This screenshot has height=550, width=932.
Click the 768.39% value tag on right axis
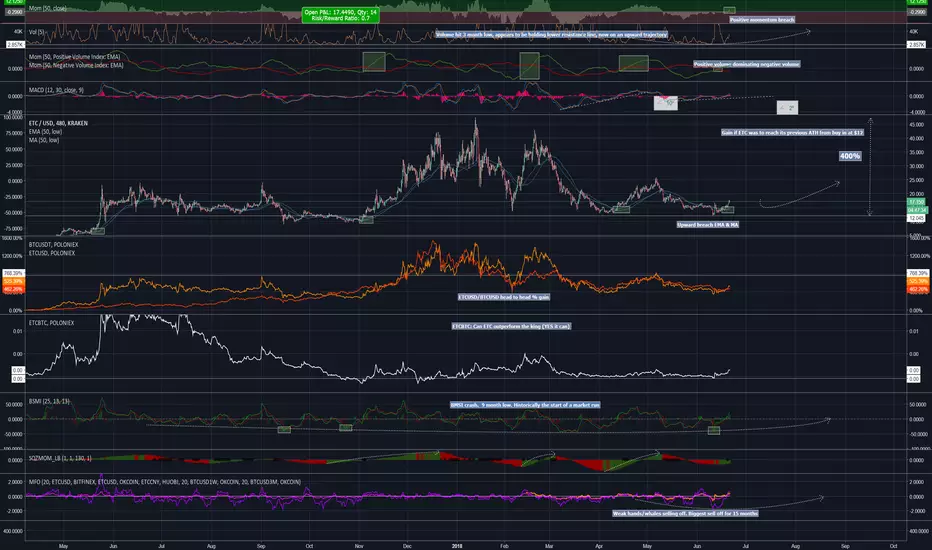point(918,273)
